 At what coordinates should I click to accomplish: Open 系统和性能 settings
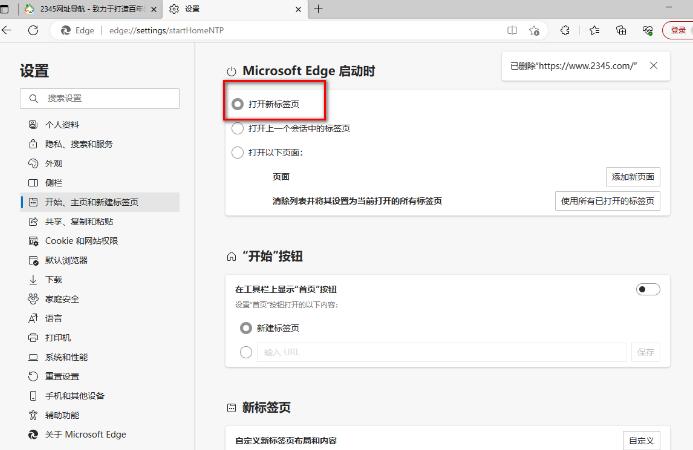(x=100, y=357)
